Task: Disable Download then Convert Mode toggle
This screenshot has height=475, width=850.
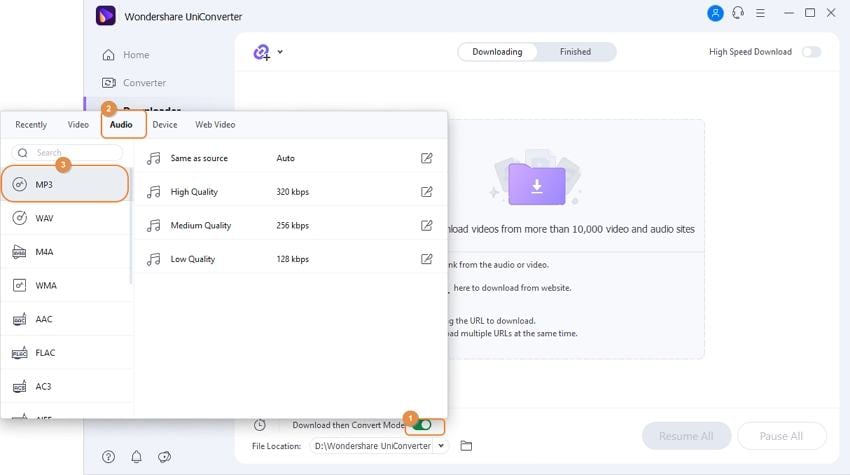Action: point(422,425)
